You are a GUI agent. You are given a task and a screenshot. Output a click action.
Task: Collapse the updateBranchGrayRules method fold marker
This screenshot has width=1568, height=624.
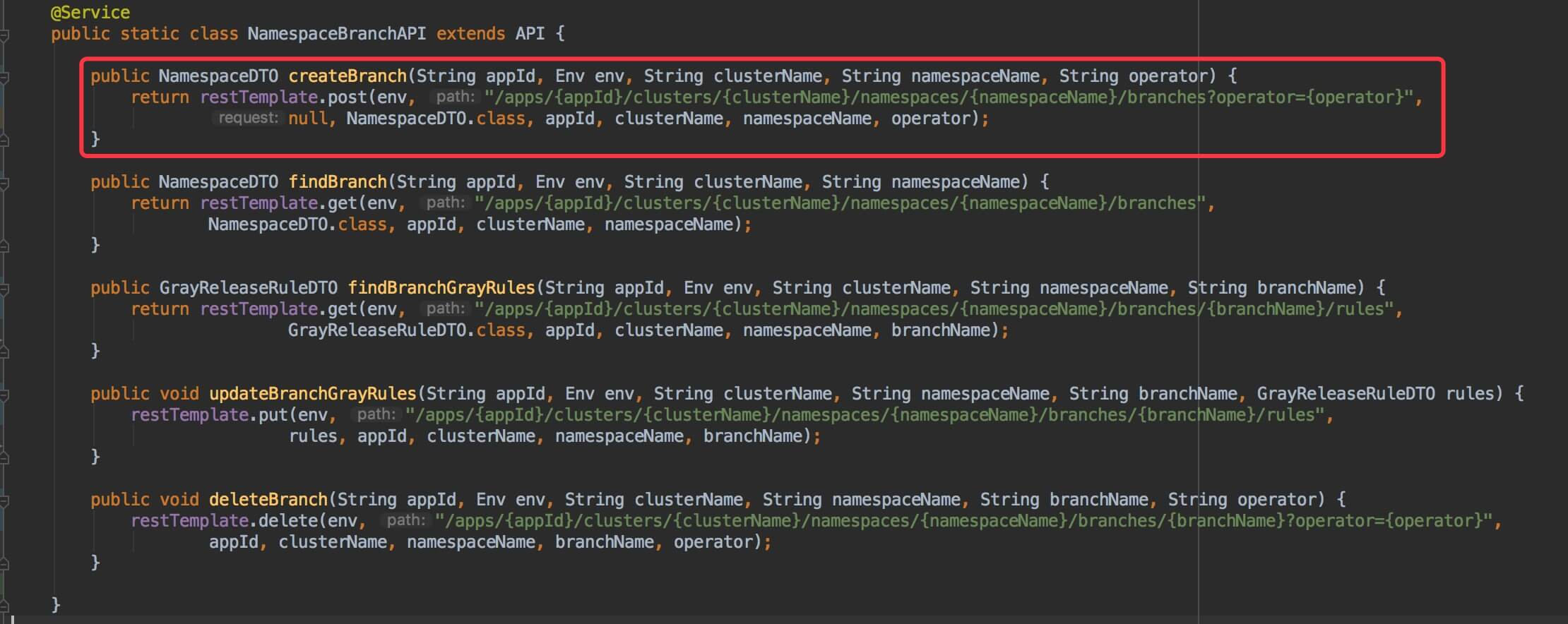click(x=4, y=394)
